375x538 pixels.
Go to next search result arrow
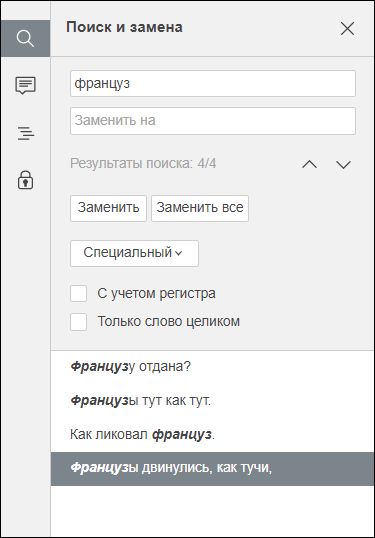343,164
